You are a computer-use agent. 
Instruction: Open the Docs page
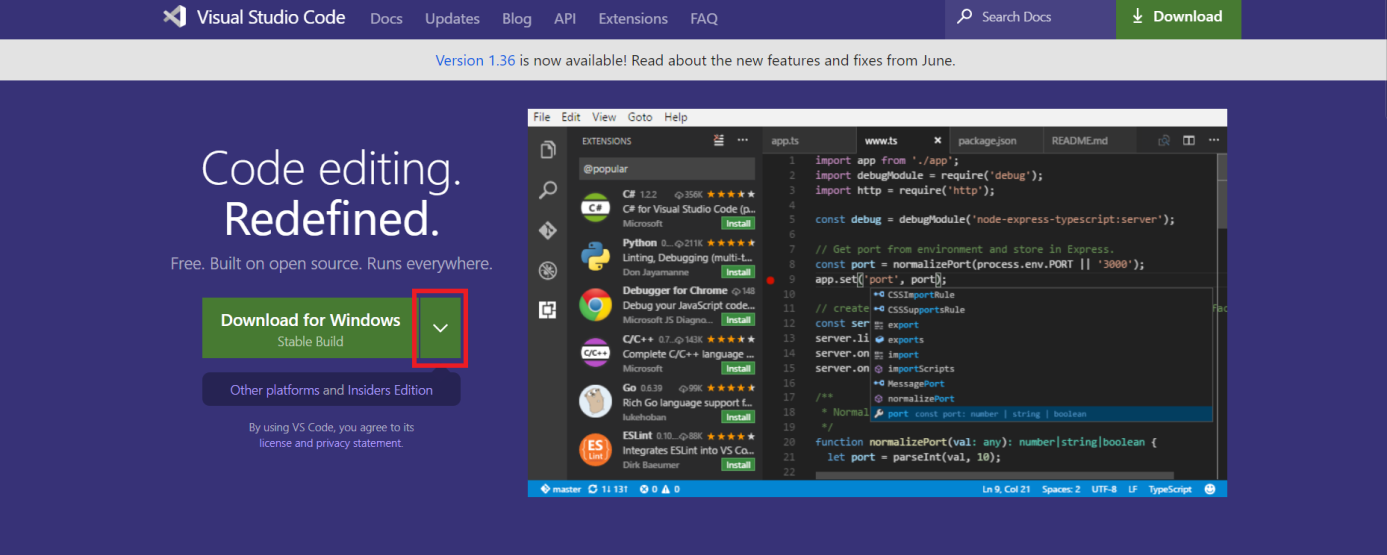386,18
